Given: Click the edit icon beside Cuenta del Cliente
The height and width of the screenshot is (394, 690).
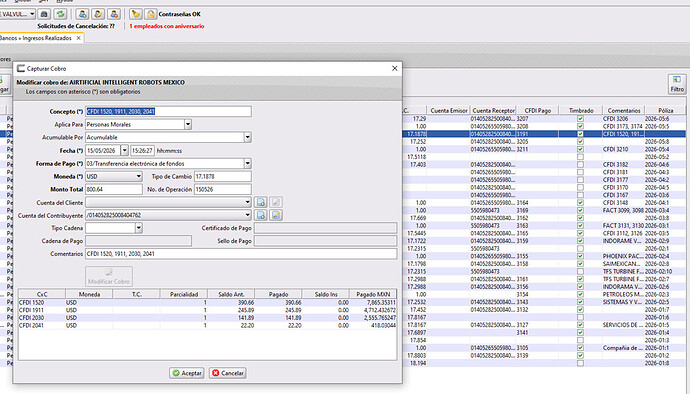Looking at the screenshot, I should [276, 203].
